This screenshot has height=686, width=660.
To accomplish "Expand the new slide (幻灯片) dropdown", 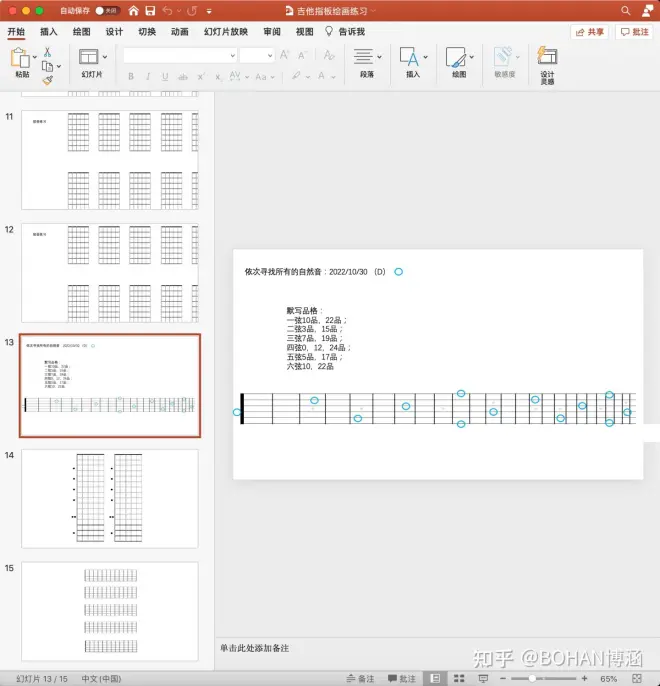I will point(90,74).
